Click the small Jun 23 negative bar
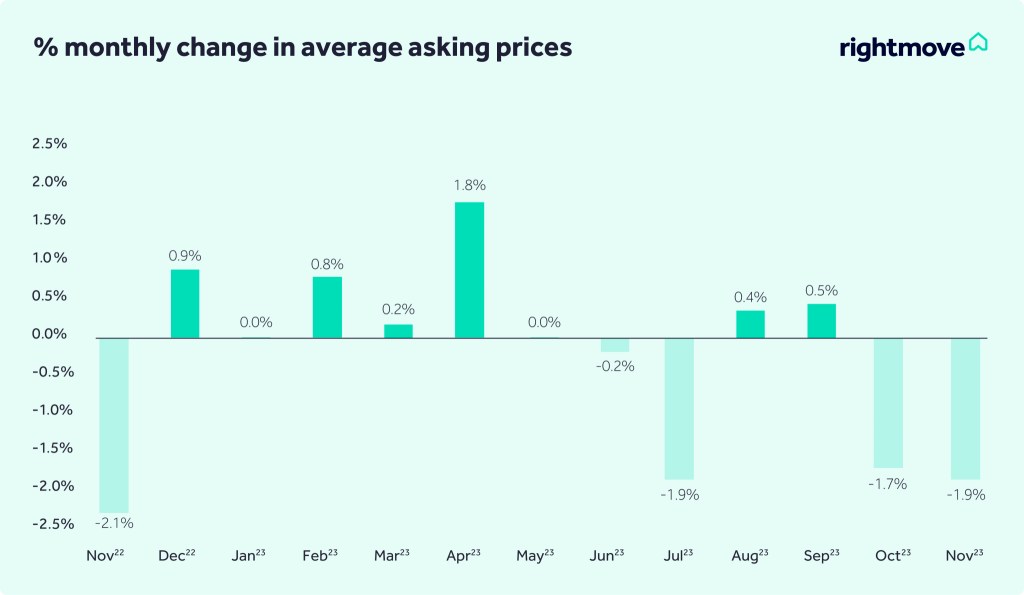The height and width of the screenshot is (595, 1024). pos(615,345)
